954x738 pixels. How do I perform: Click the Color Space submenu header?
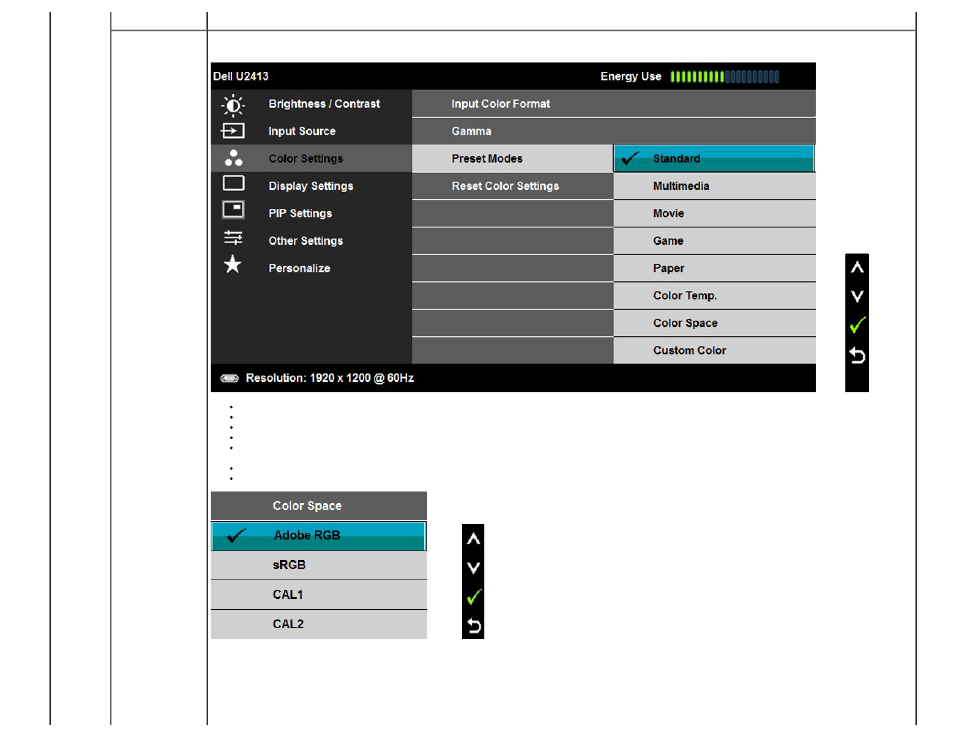(318, 506)
